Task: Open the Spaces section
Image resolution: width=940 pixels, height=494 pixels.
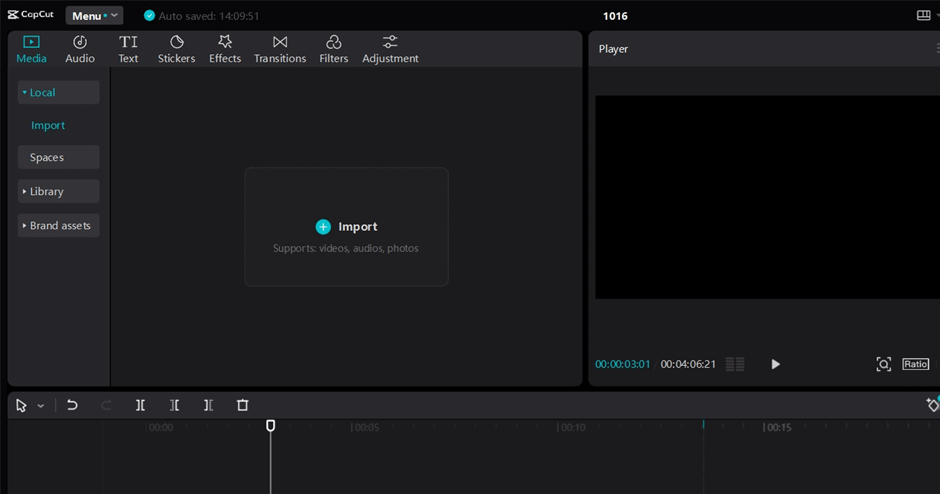Action: pyautogui.click(x=58, y=158)
